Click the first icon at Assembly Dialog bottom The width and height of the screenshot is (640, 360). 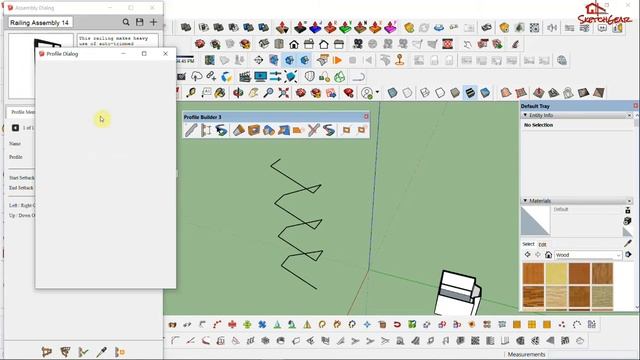click(47, 351)
